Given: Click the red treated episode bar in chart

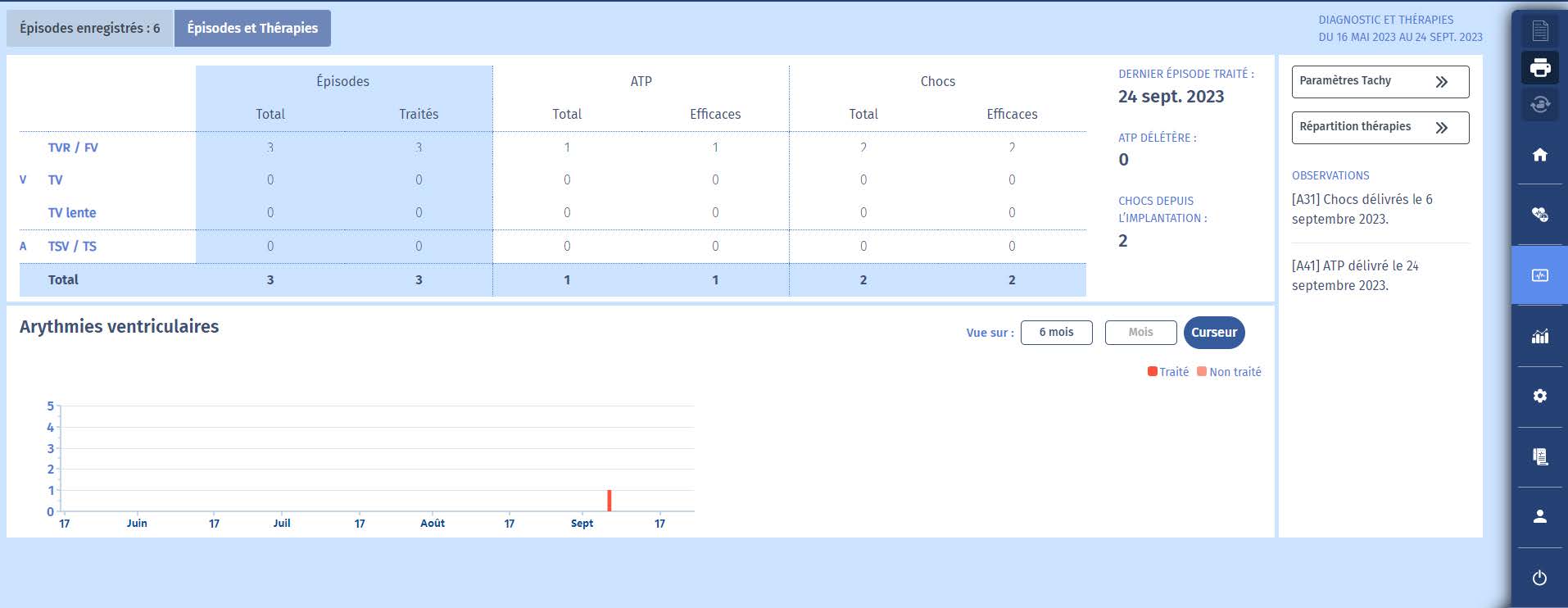Looking at the screenshot, I should 610,501.
